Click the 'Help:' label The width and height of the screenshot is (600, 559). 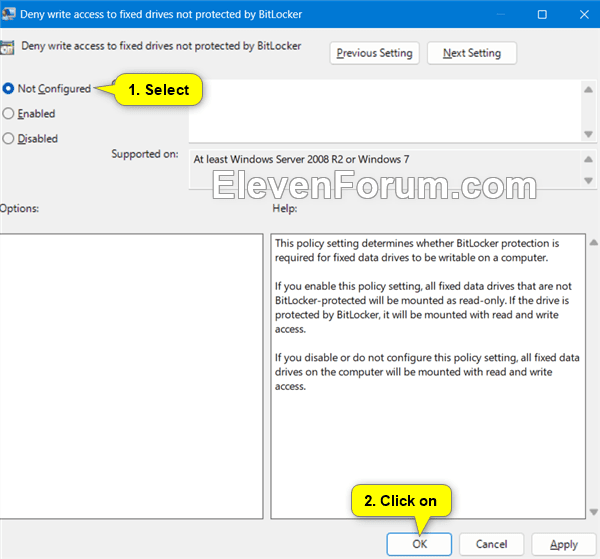(285, 209)
